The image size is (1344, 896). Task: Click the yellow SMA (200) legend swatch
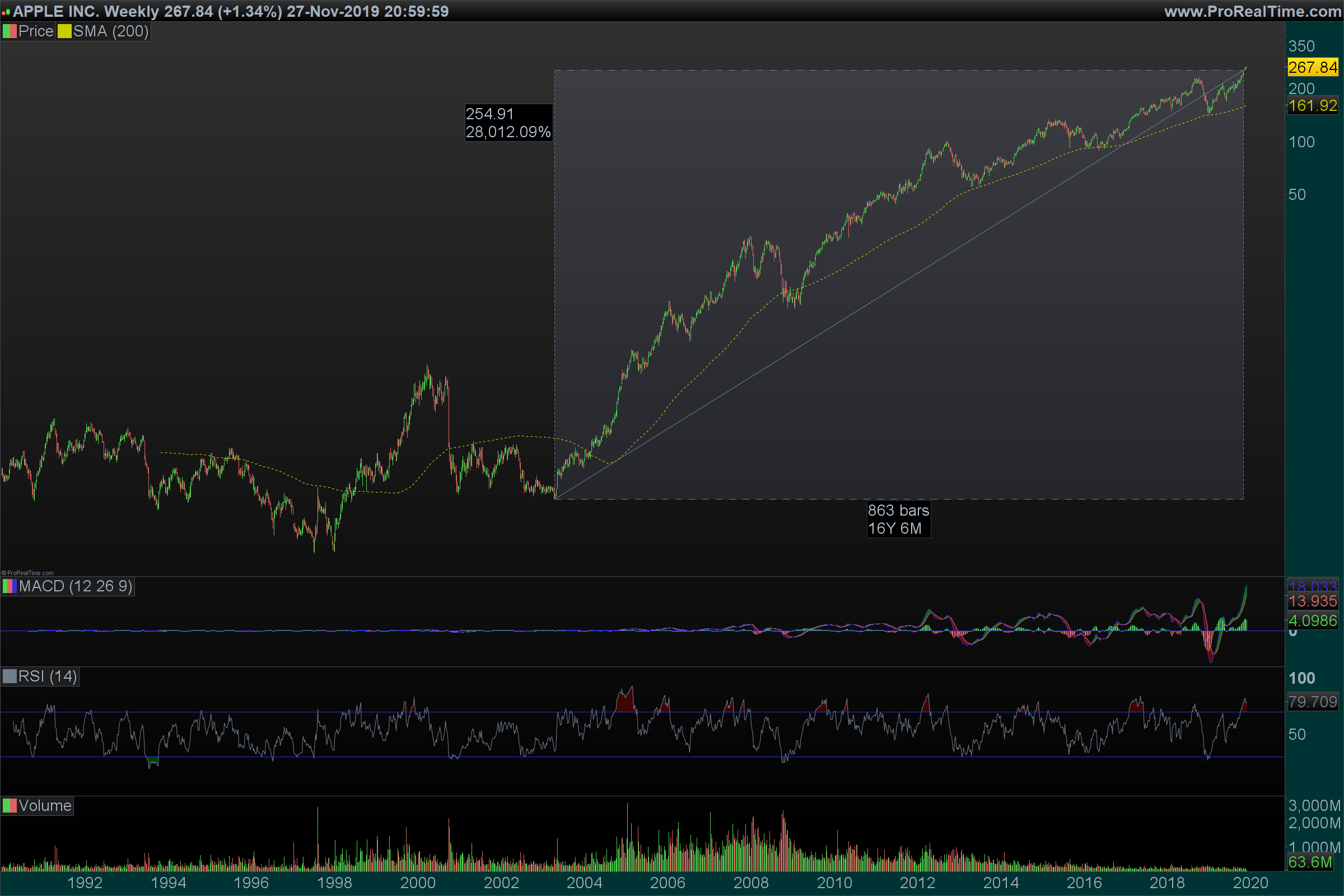pyautogui.click(x=64, y=31)
